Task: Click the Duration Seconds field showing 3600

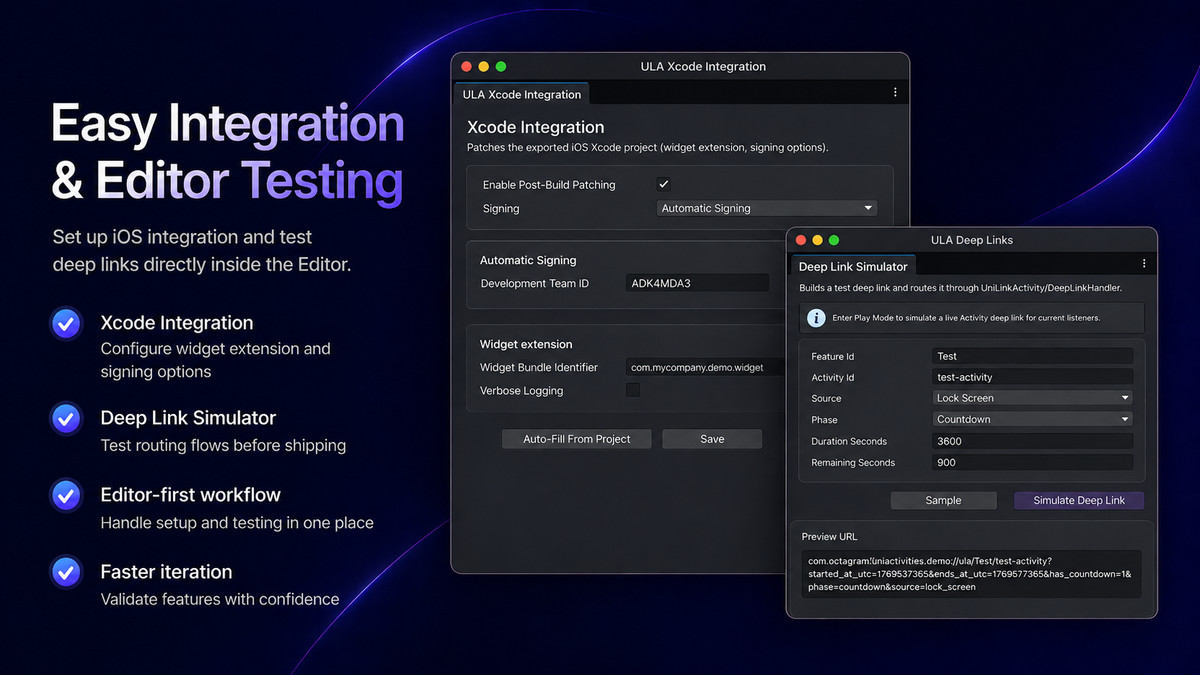Action: (x=1032, y=441)
